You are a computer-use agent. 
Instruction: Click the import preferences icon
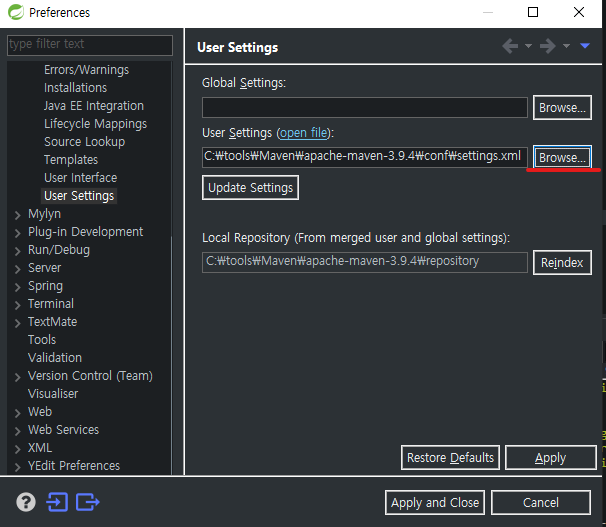57,502
